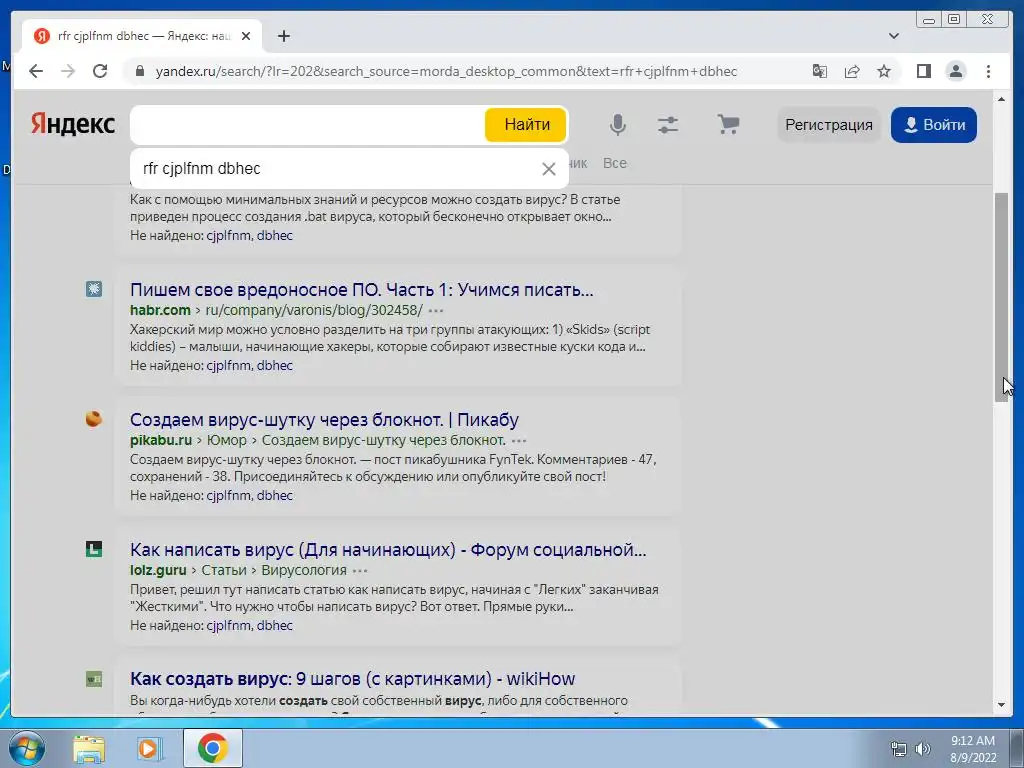Click the page vertical scrollbar thumb

1001,298
